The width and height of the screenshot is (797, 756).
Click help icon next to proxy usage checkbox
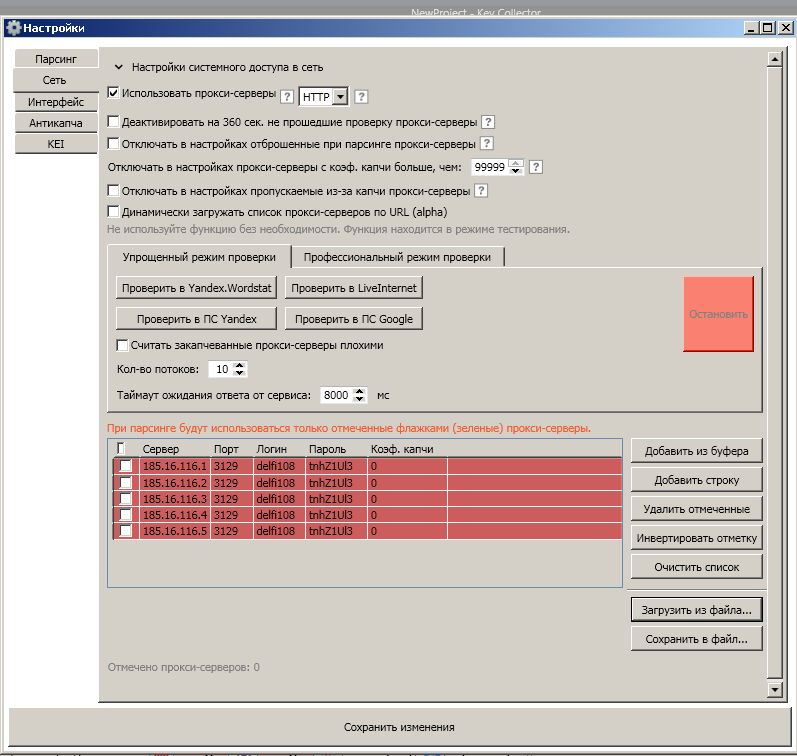[x=287, y=97]
